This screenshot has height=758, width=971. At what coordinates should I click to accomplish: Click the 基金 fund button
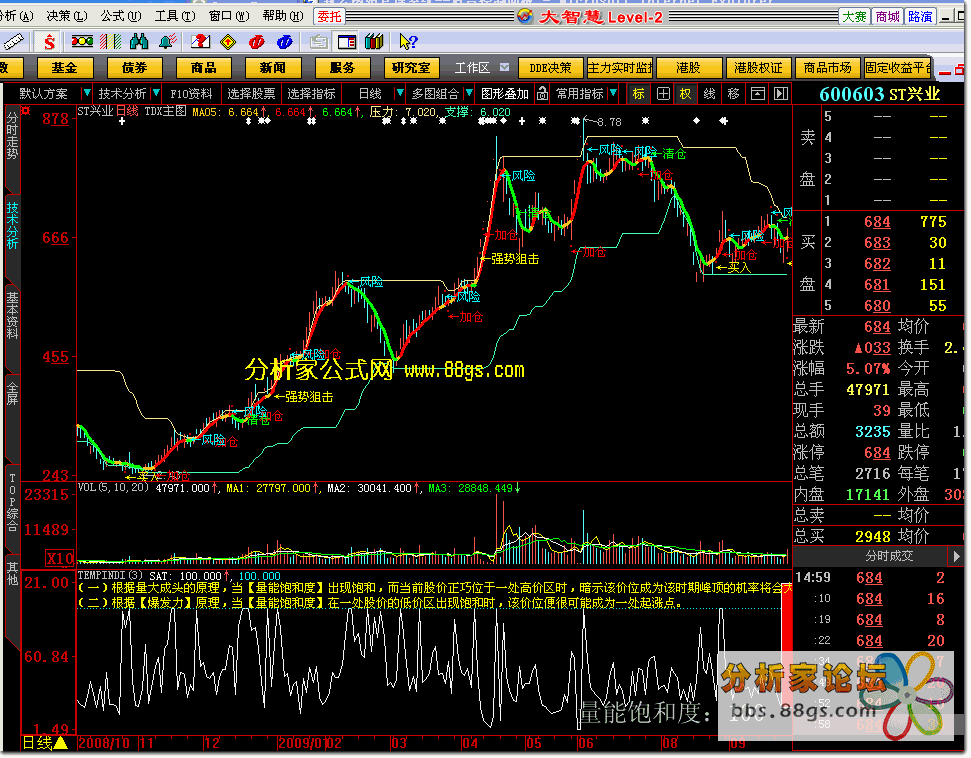pyautogui.click(x=64, y=68)
